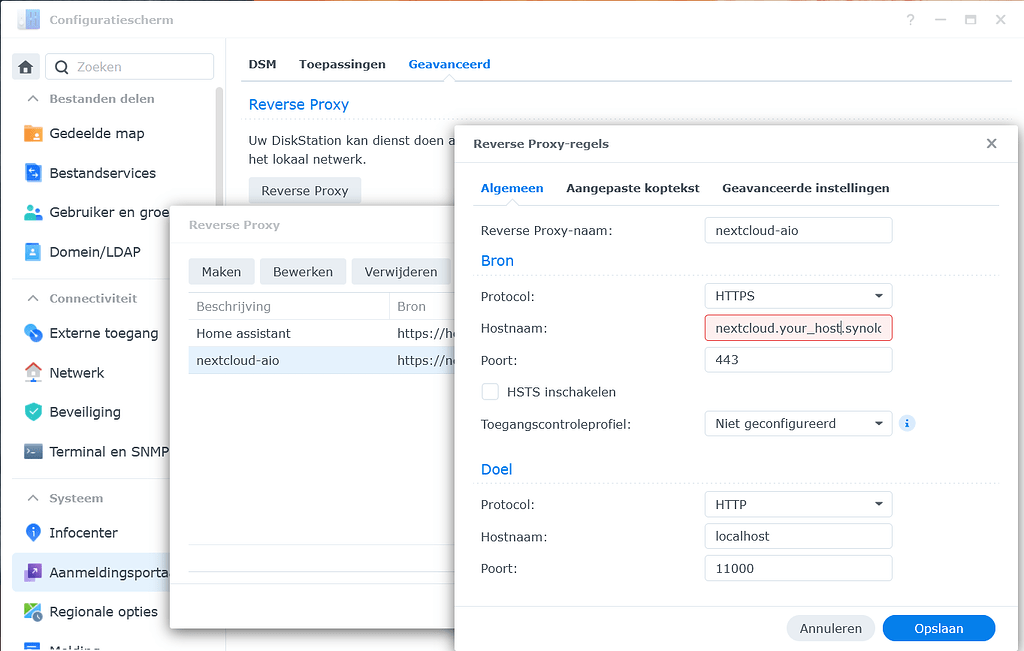The width and height of the screenshot is (1024, 651).
Task: Click the Maken button to create a rule
Action: click(x=221, y=271)
